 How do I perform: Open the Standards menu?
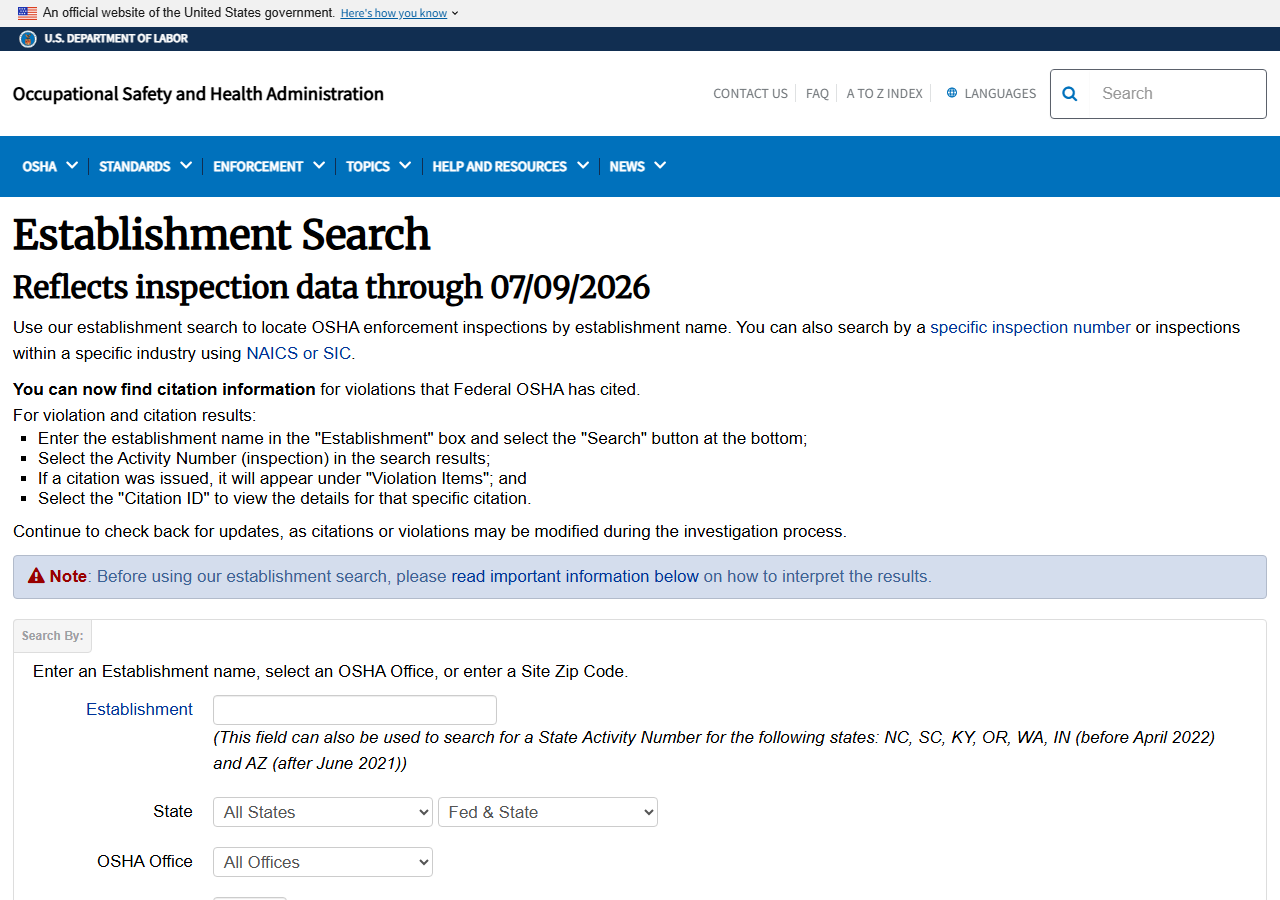[145, 166]
